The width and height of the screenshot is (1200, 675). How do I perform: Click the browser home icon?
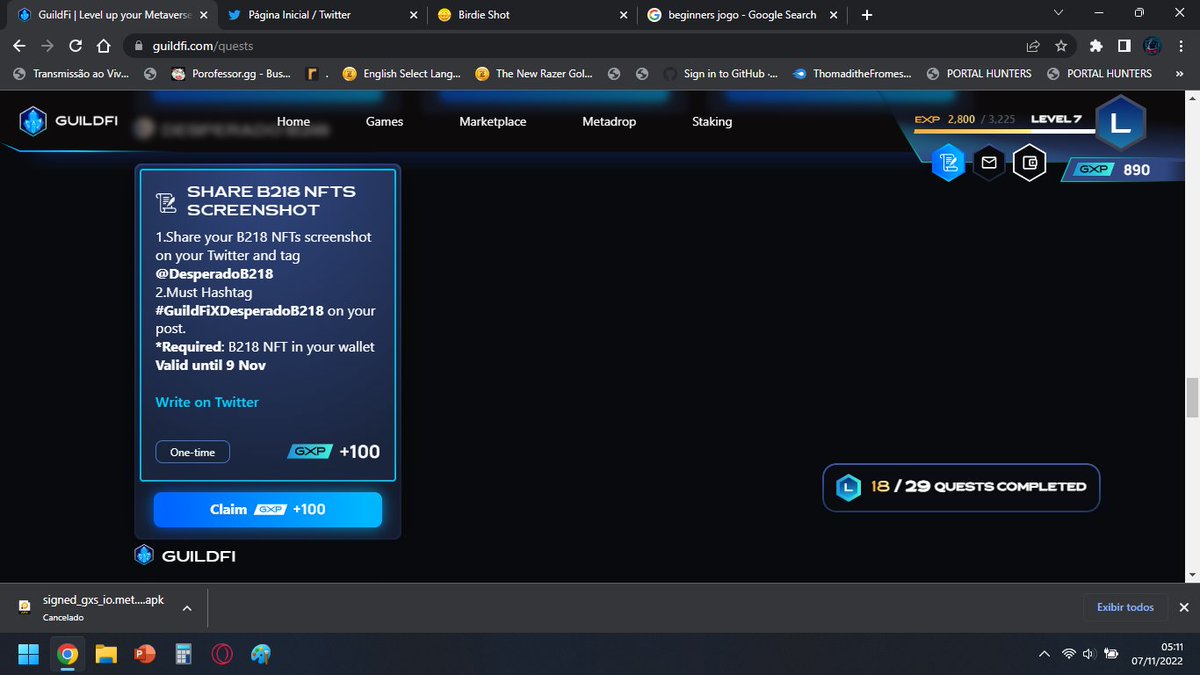pyautogui.click(x=103, y=45)
